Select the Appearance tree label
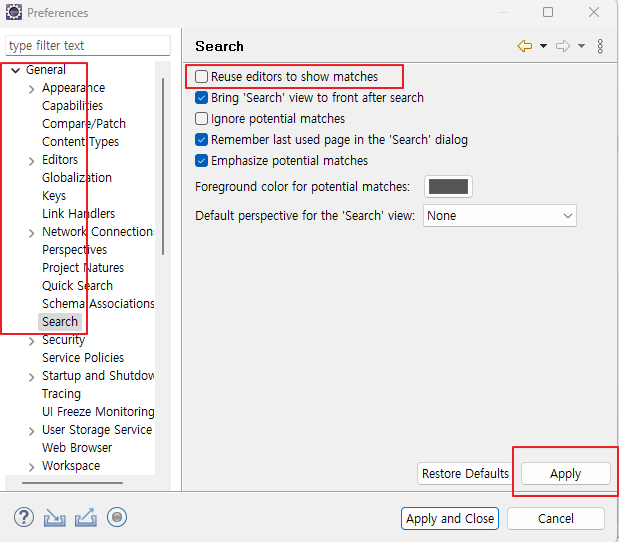 (x=74, y=88)
